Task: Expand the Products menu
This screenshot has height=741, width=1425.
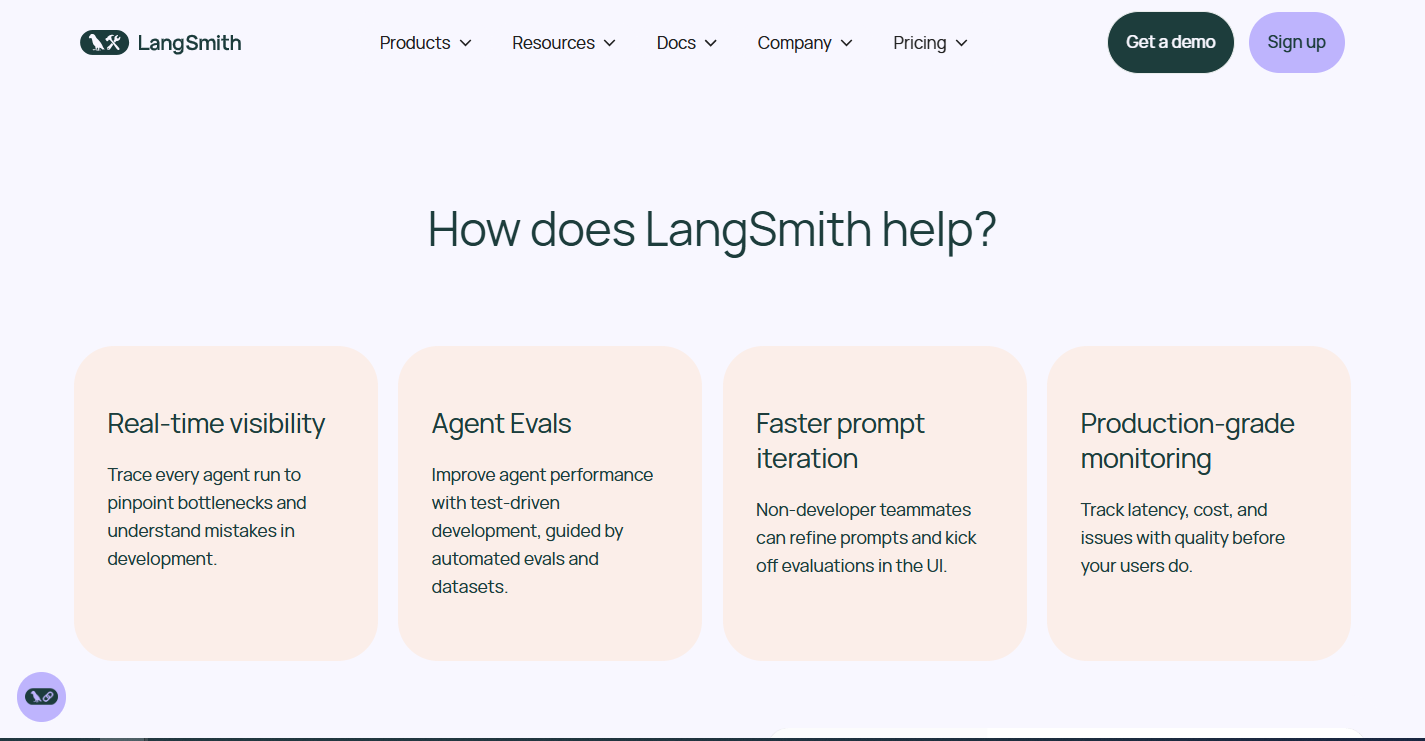Action: coord(426,43)
